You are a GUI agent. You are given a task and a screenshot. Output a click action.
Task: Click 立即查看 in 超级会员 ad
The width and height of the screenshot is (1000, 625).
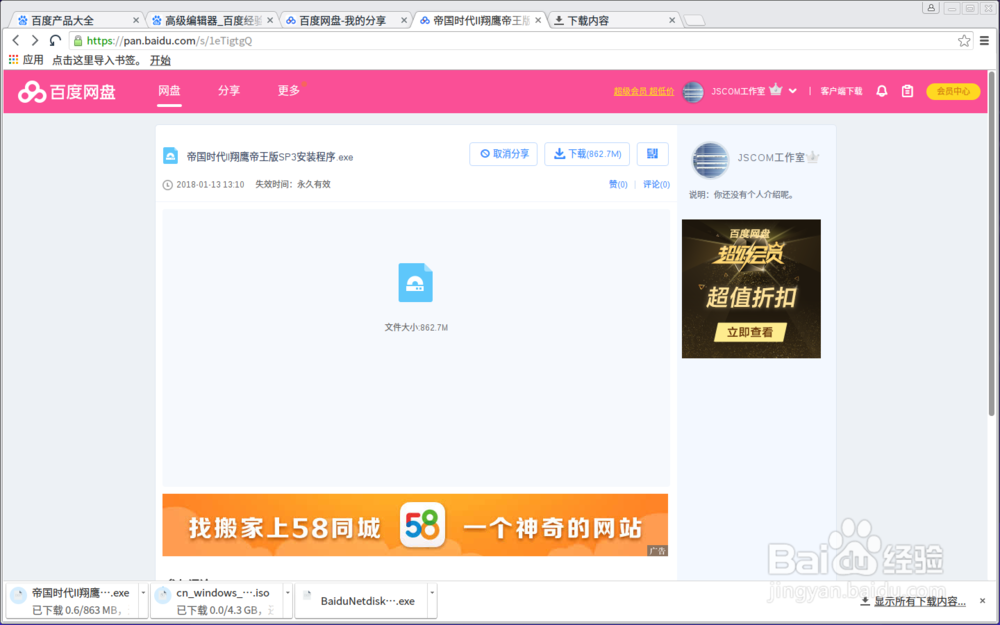[x=750, y=332]
